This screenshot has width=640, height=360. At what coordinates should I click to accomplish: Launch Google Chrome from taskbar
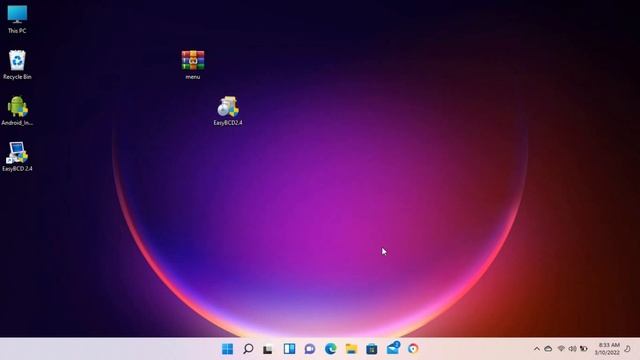point(413,349)
